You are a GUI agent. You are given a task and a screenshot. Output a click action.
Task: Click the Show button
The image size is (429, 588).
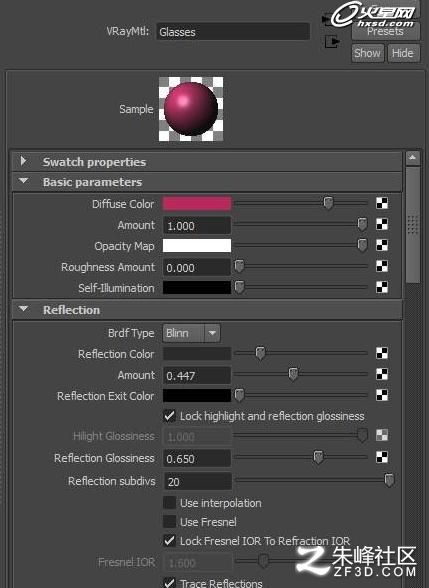[368, 53]
